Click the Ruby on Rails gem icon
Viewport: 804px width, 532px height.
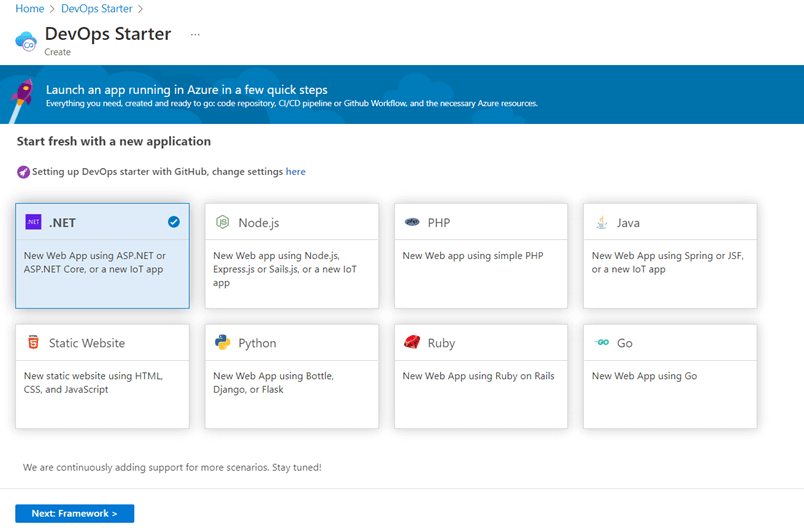pos(412,342)
